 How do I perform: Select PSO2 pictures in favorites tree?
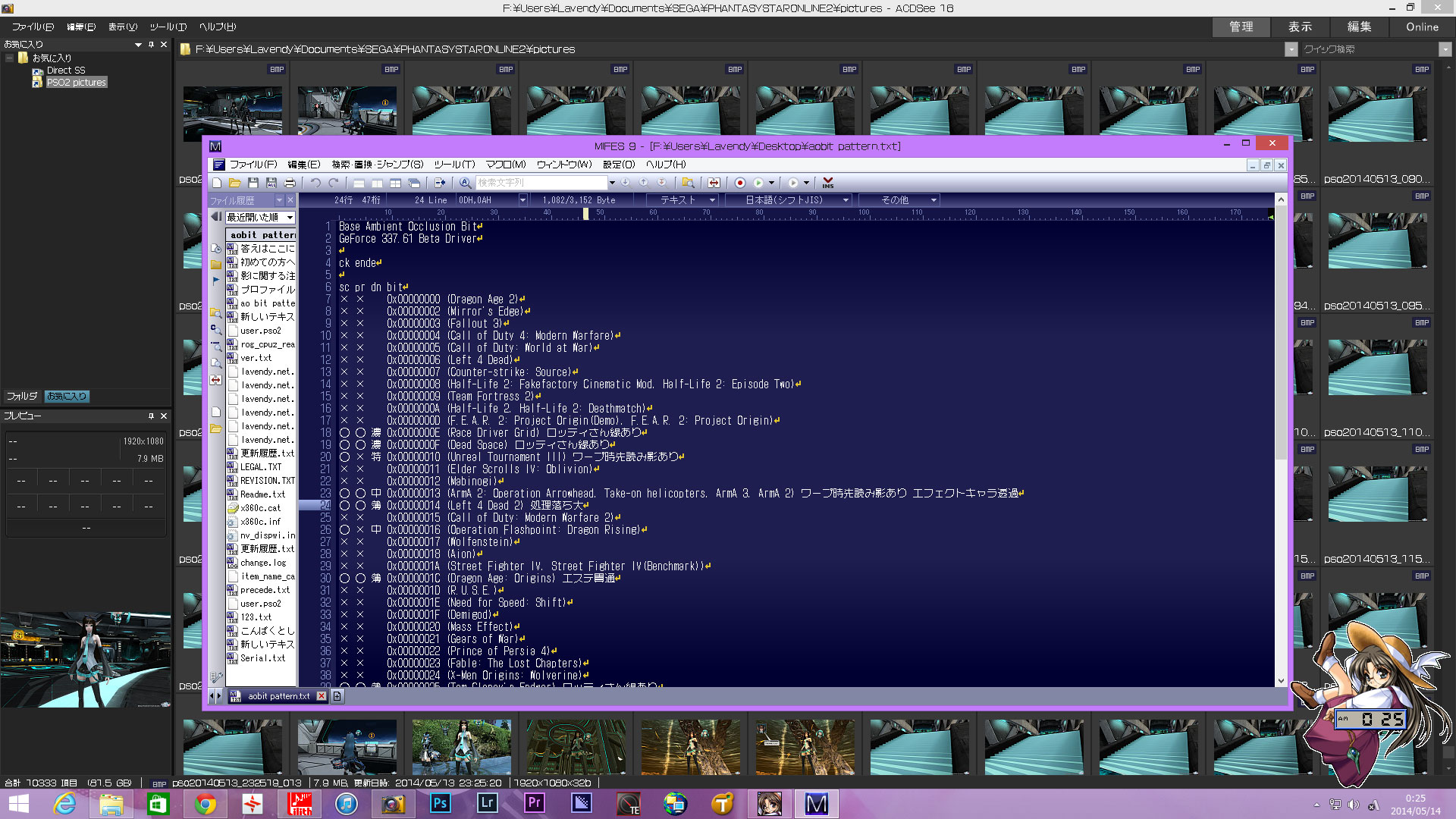(x=77, y=83)
